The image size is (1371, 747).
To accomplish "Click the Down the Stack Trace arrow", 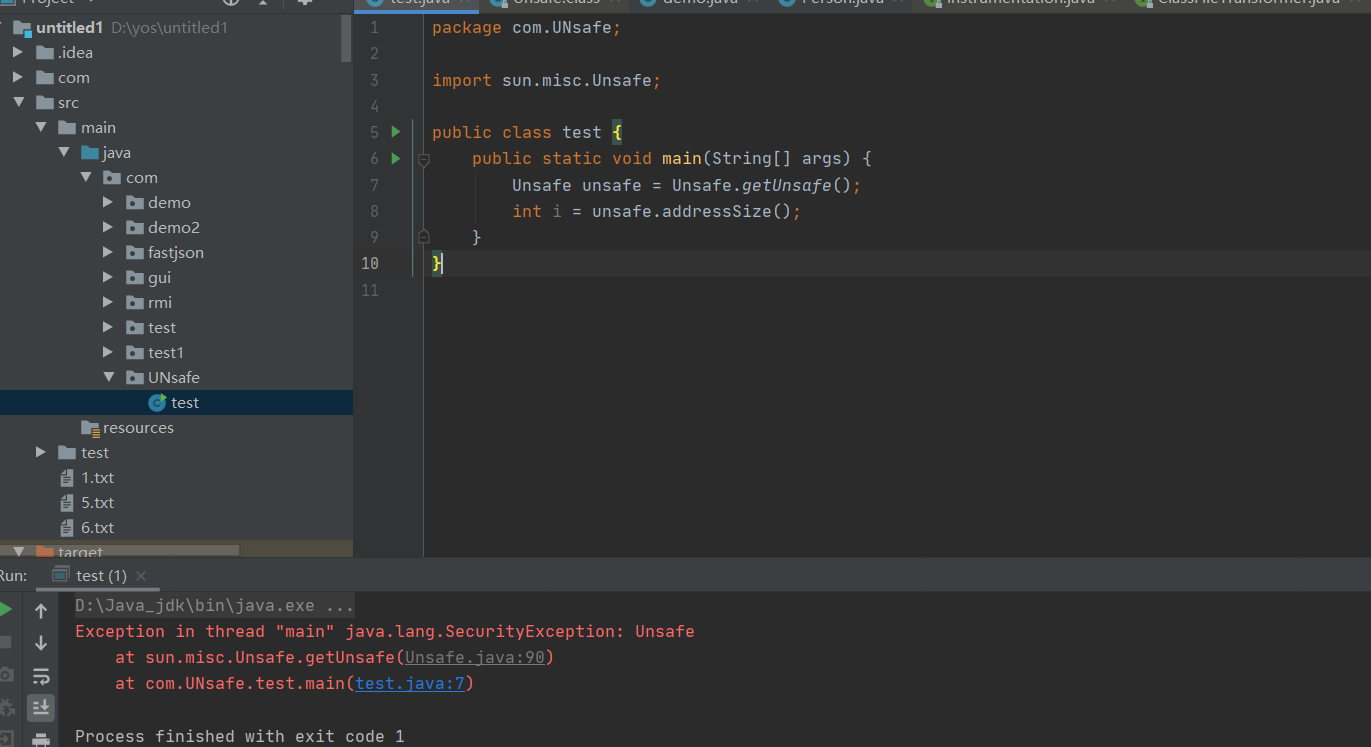I will [x=41, y=643].
